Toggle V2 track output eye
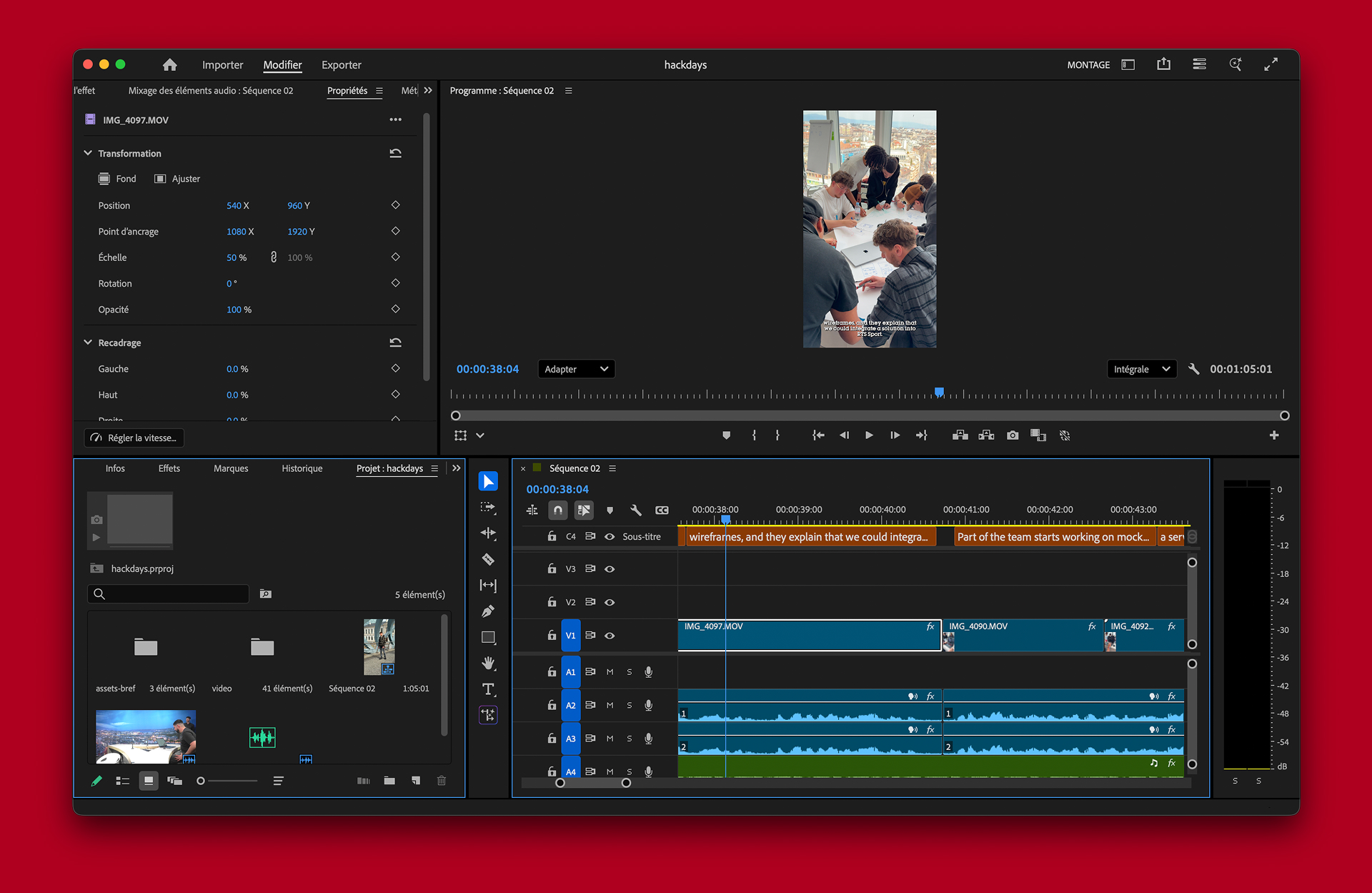The height and width of the screenshot is (893, 1372). [610, 602]
